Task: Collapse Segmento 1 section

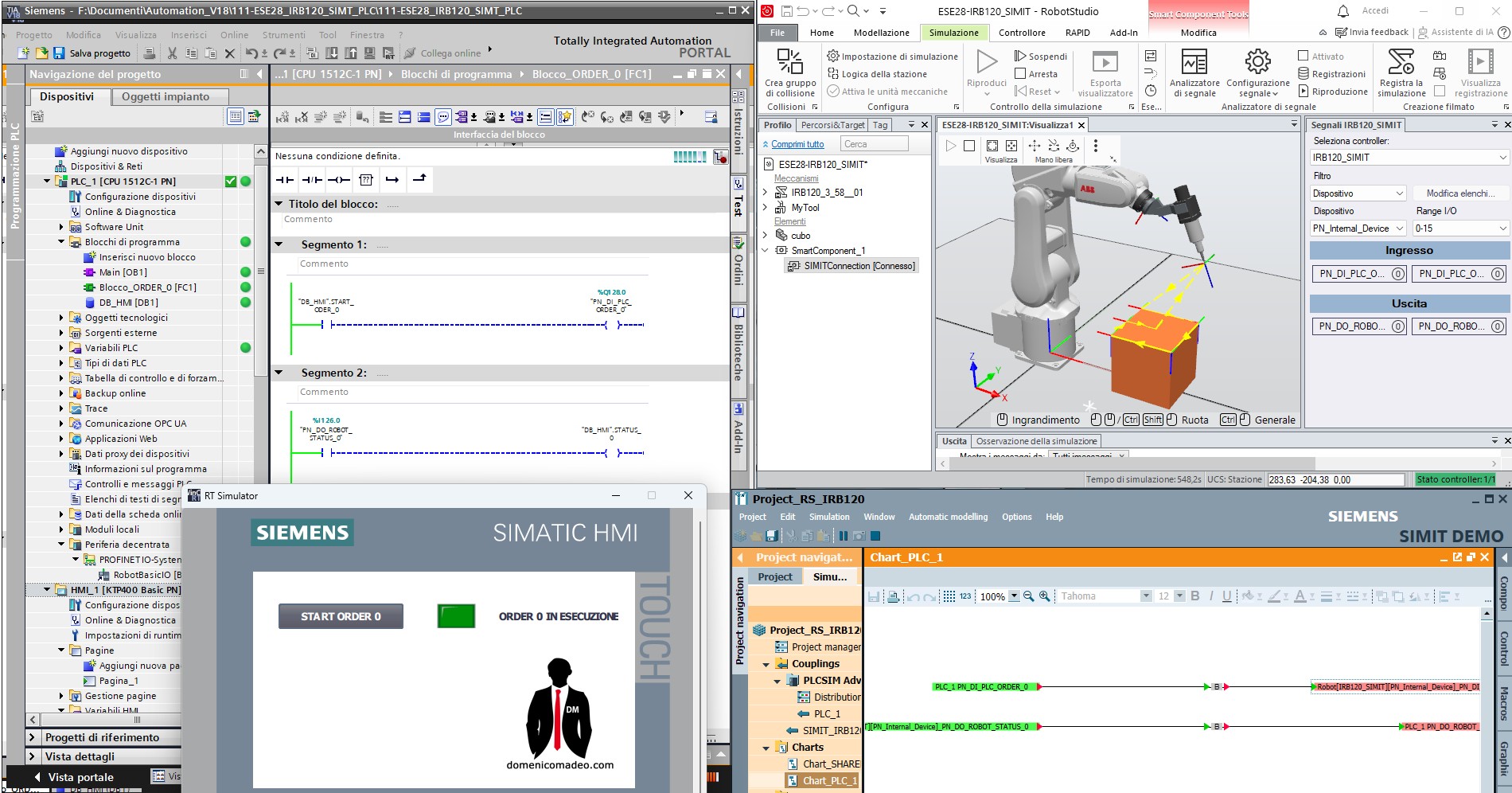Action: [x=279, y=245]
